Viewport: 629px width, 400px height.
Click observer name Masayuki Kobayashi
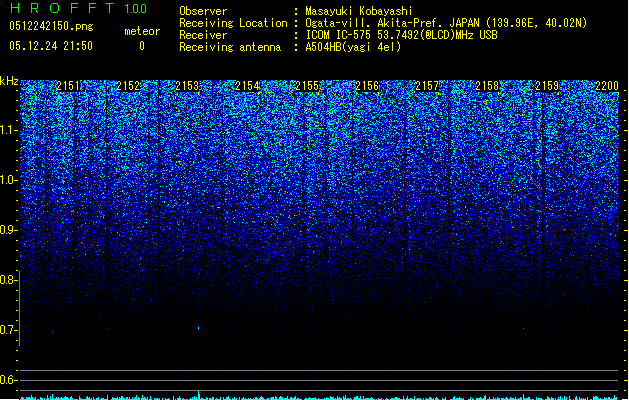[358, 11]
